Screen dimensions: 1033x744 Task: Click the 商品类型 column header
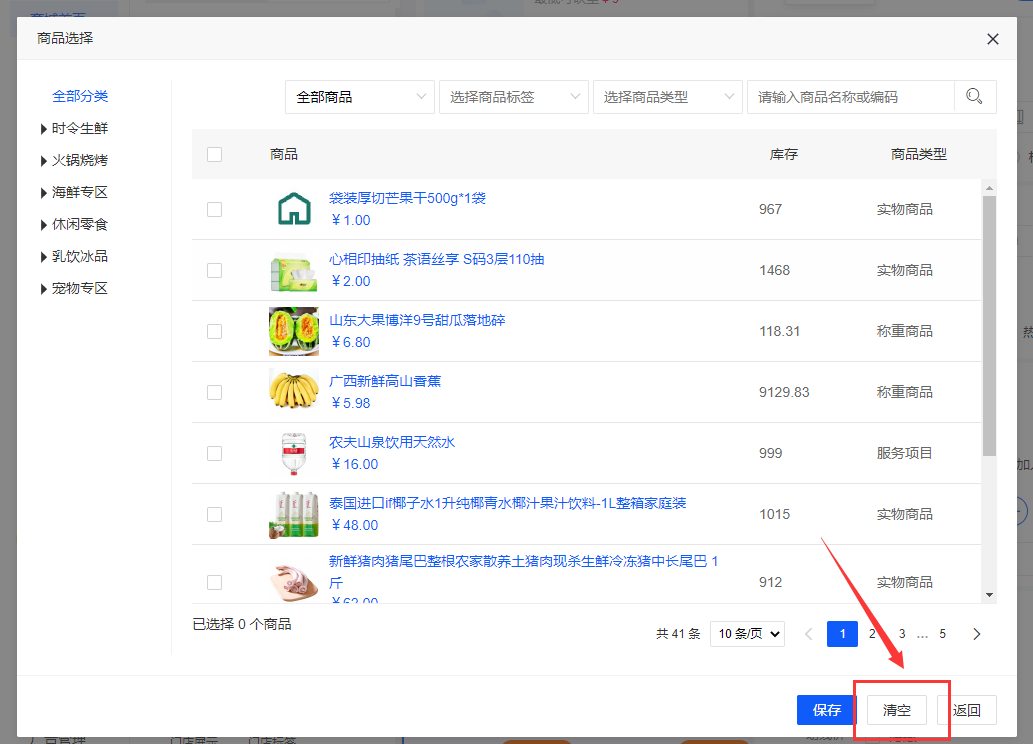pyautogui.click(x=918, y=154)
